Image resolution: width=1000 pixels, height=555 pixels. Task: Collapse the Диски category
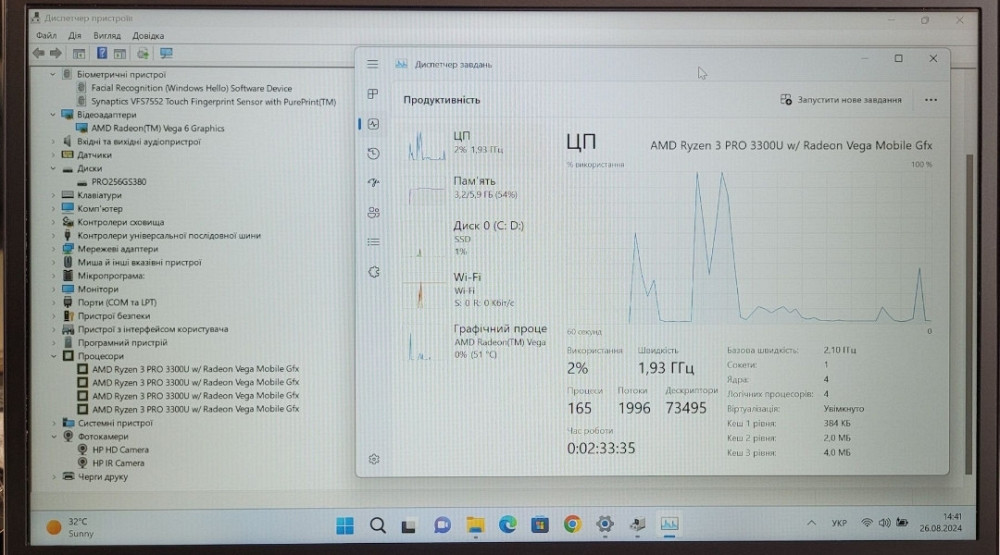(53, 168)
